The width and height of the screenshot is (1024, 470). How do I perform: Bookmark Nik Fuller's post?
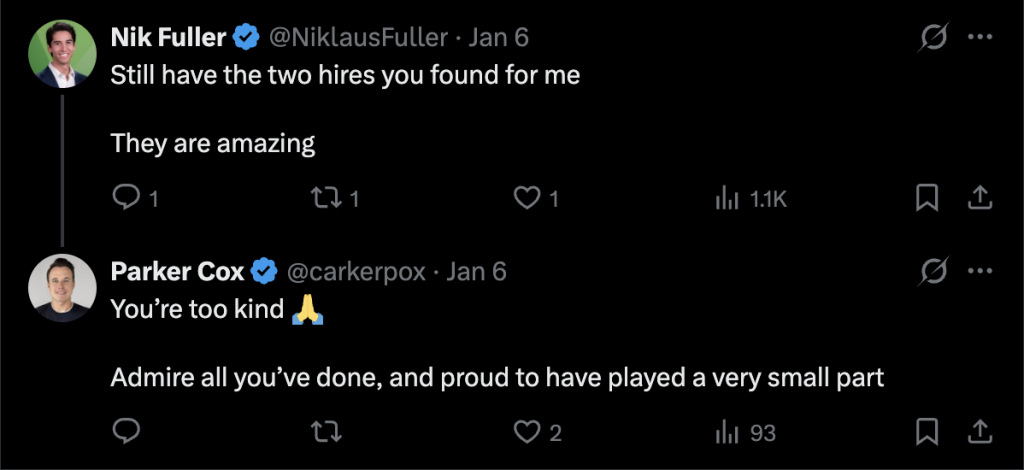(x=928, y=199)
